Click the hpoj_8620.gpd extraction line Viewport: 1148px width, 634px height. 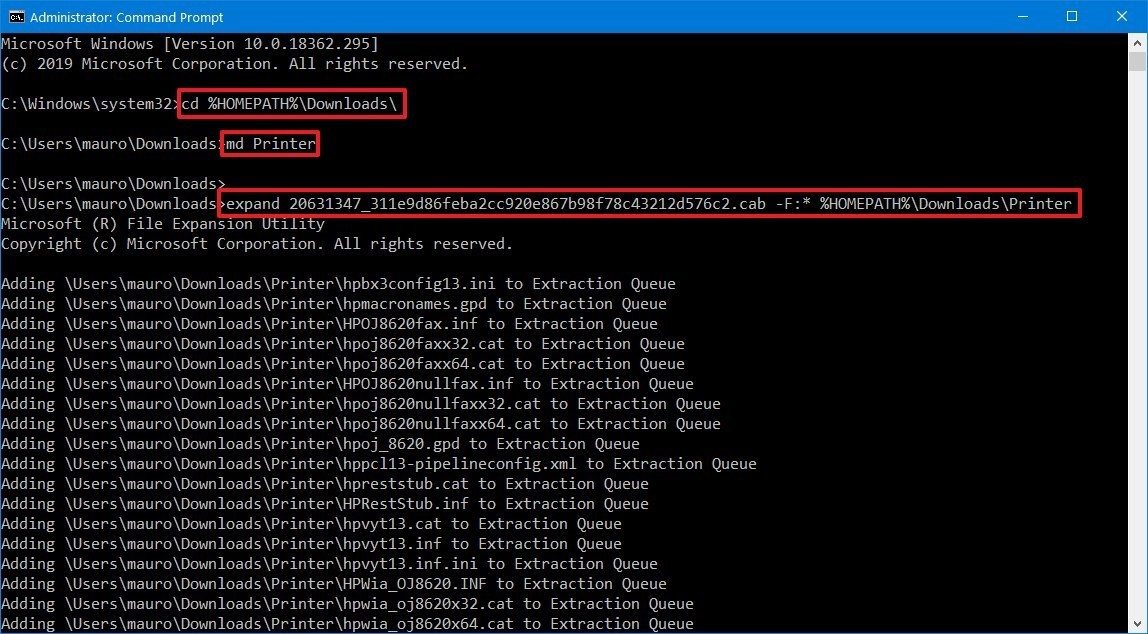pyautogui.click(x=320, y=444)
